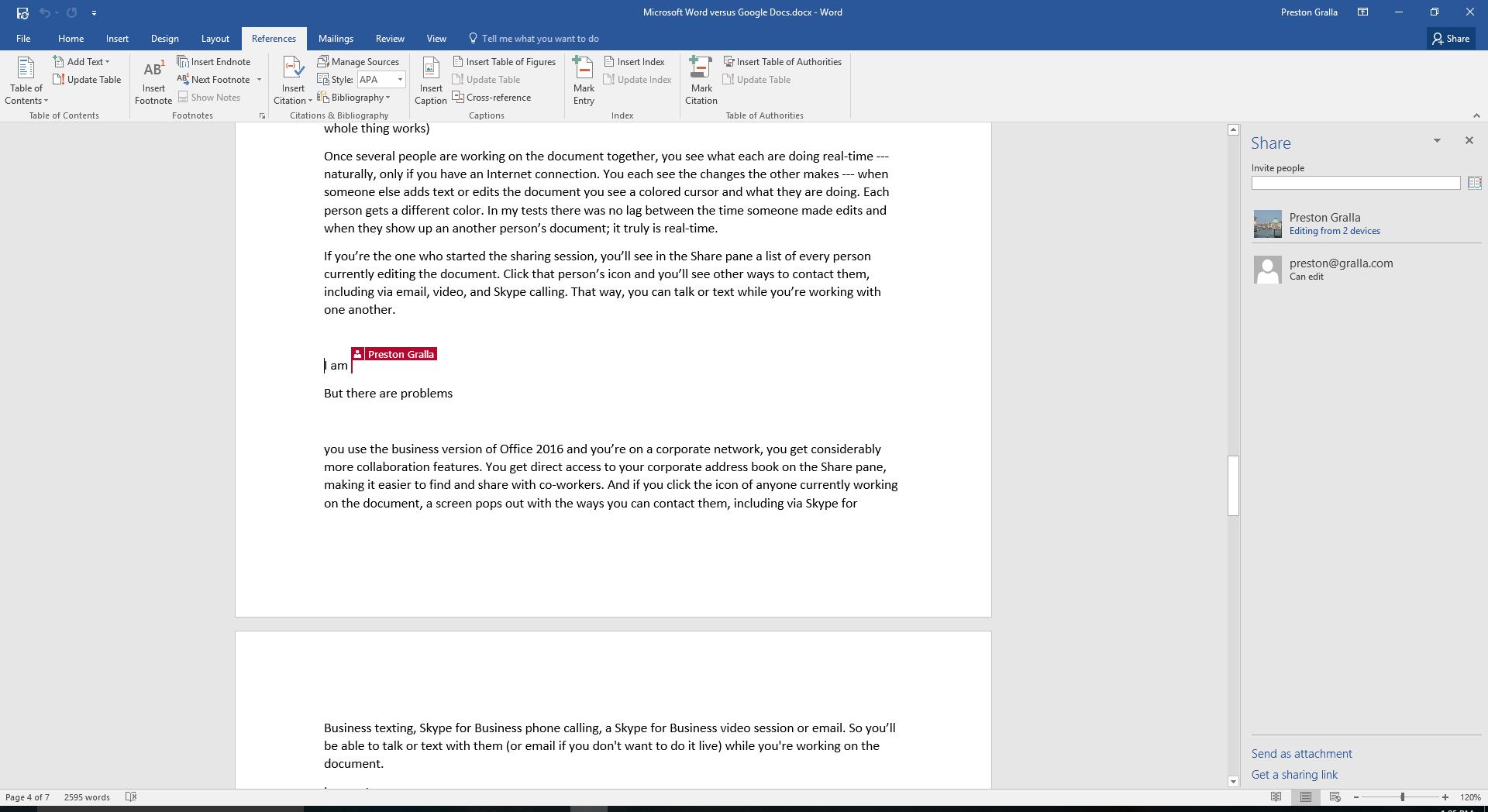The image size is (1488, 812).
Task: Close the Share pane
Action: click(x=1469, y=140)
